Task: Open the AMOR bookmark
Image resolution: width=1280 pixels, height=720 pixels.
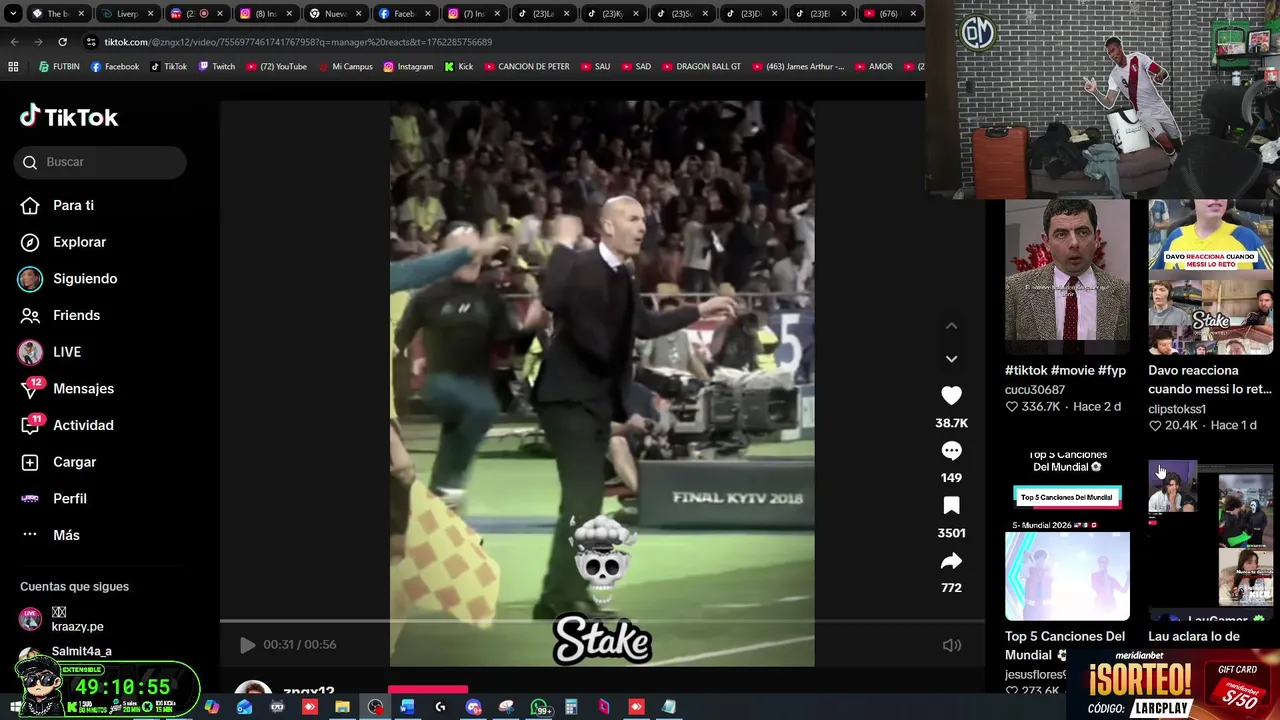Action: point(872,67)
